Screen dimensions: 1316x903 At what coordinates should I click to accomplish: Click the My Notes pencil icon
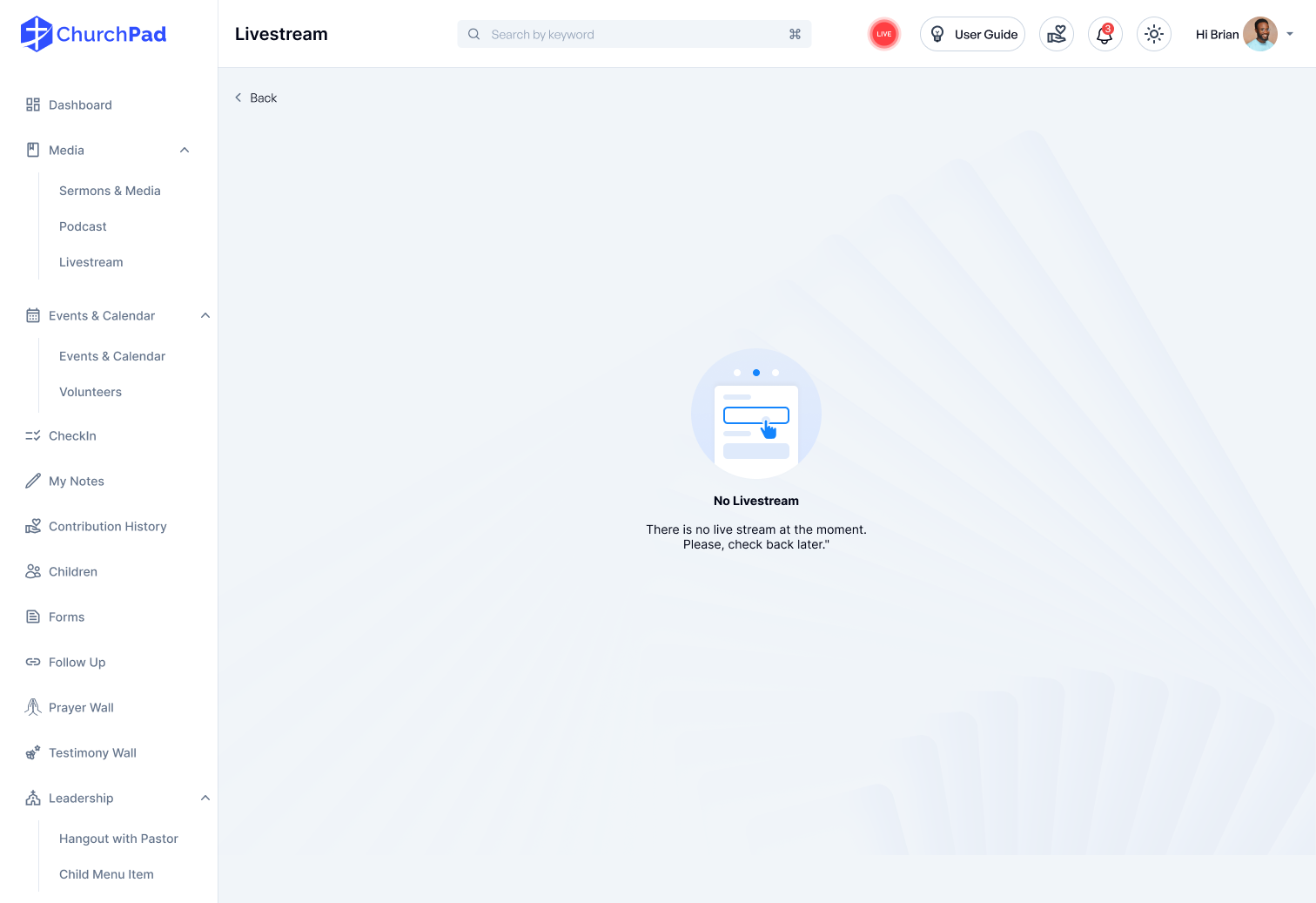(33, 481)
